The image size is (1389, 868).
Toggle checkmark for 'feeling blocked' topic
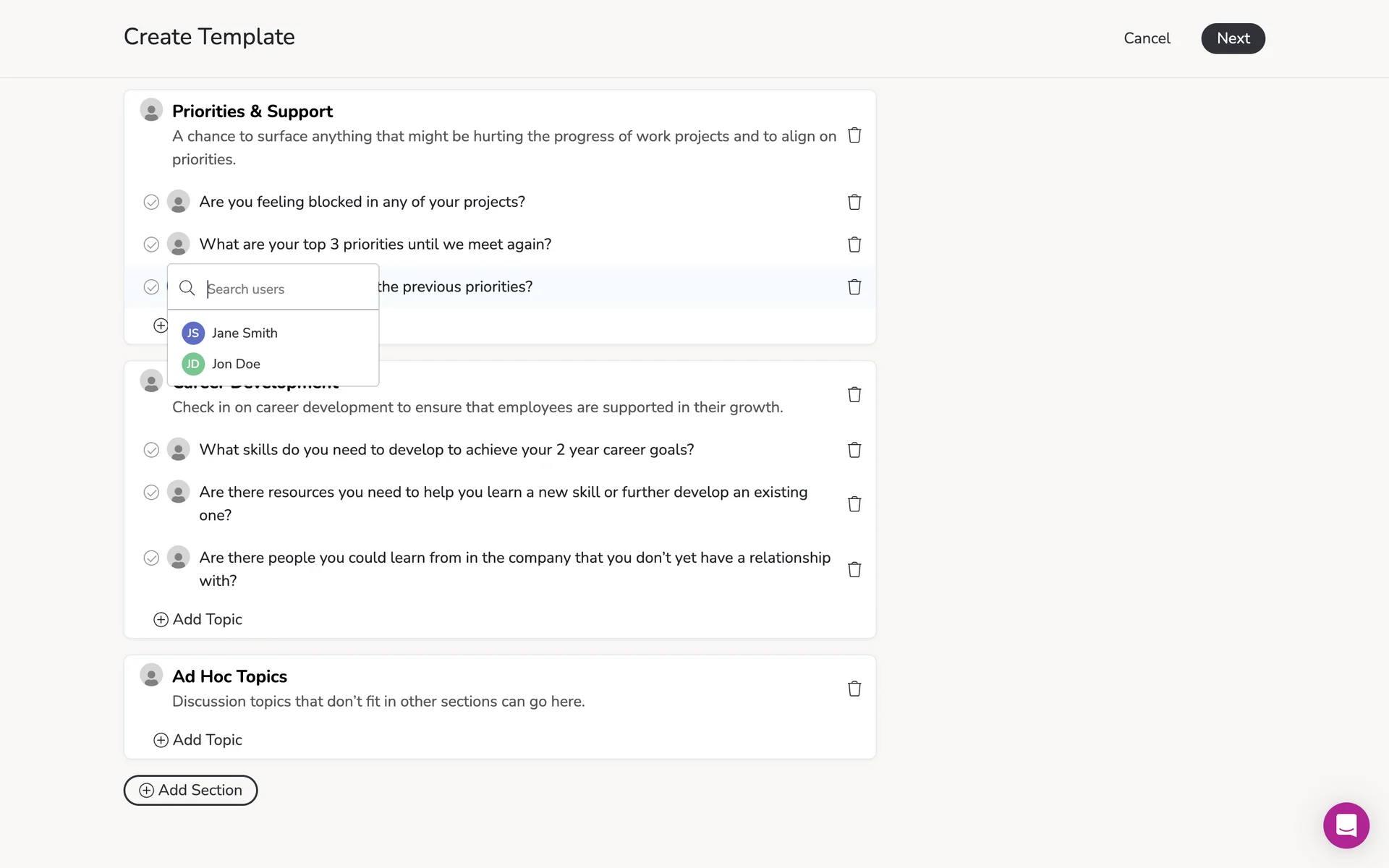coord(151,202)
